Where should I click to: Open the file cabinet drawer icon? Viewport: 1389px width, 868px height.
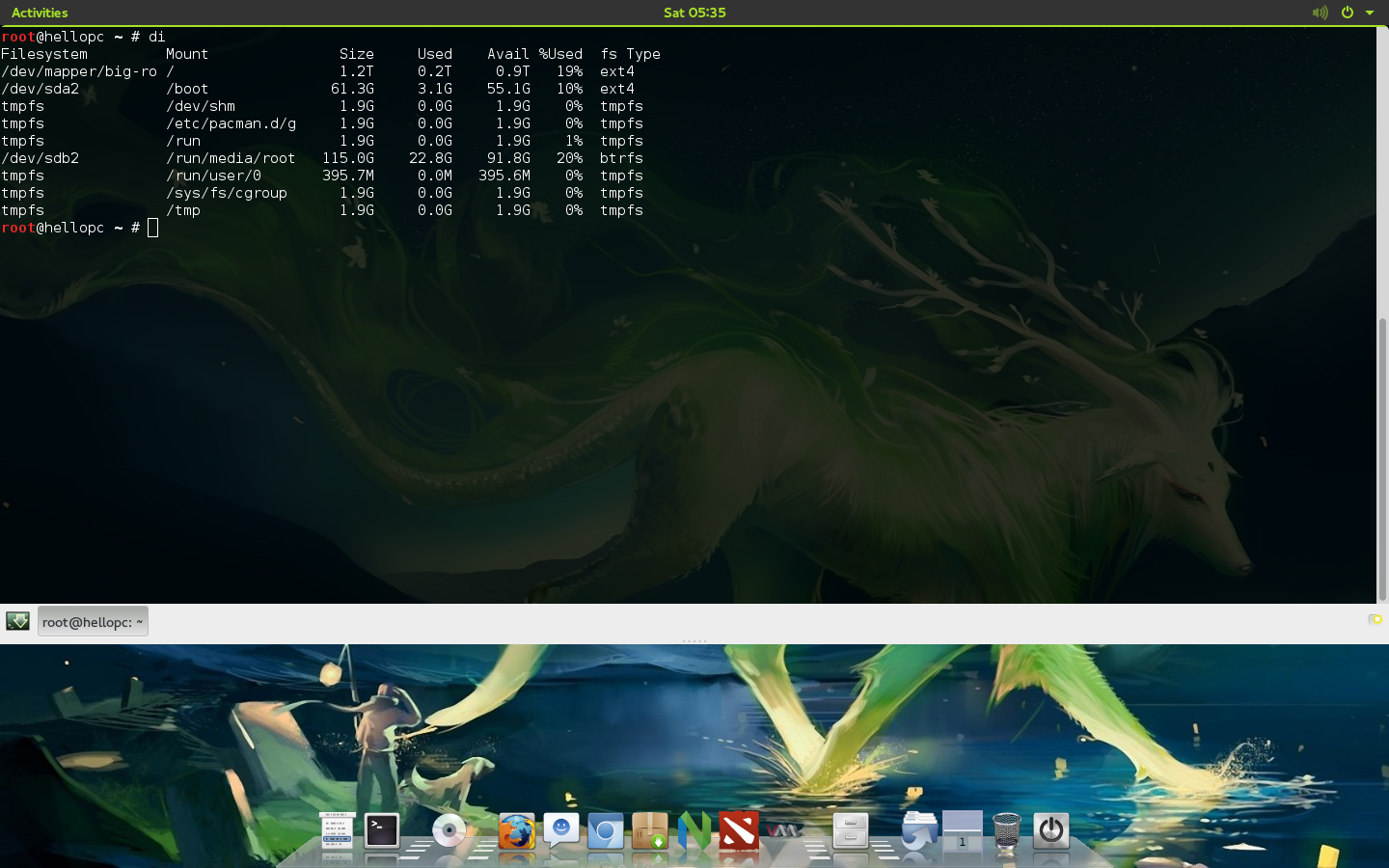coord(851,830)
